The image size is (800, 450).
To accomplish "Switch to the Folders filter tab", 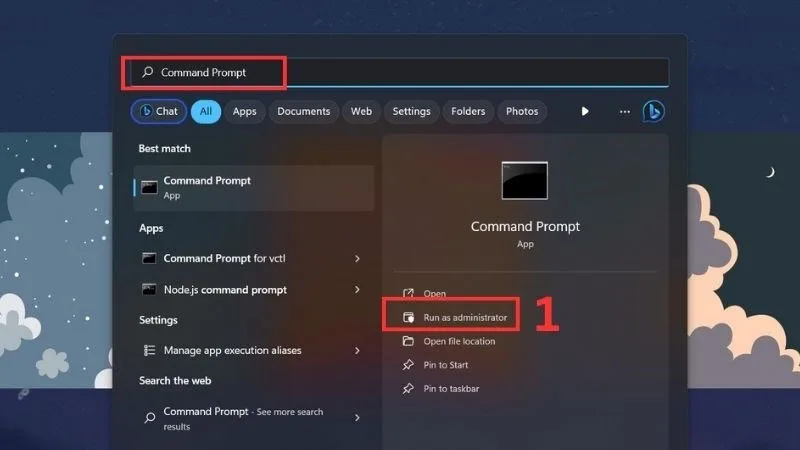I will click(468, 111).
